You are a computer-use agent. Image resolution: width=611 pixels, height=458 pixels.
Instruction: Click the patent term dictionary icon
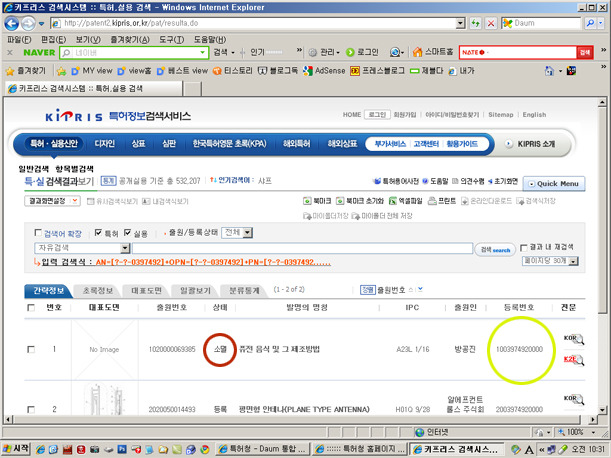pyautogui.click(x=377, y=181)
